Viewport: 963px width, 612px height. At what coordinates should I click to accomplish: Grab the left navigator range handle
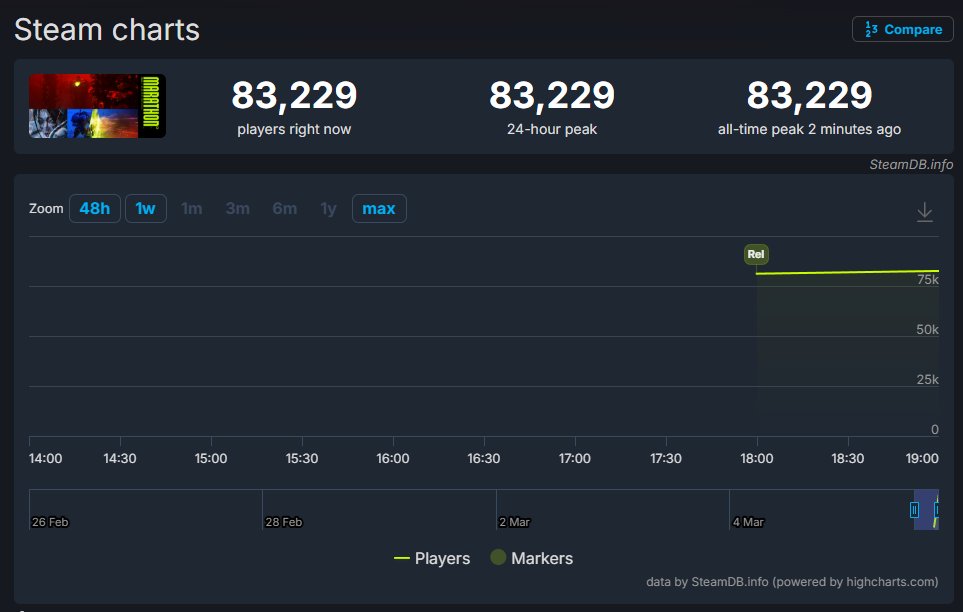(914, 509)
